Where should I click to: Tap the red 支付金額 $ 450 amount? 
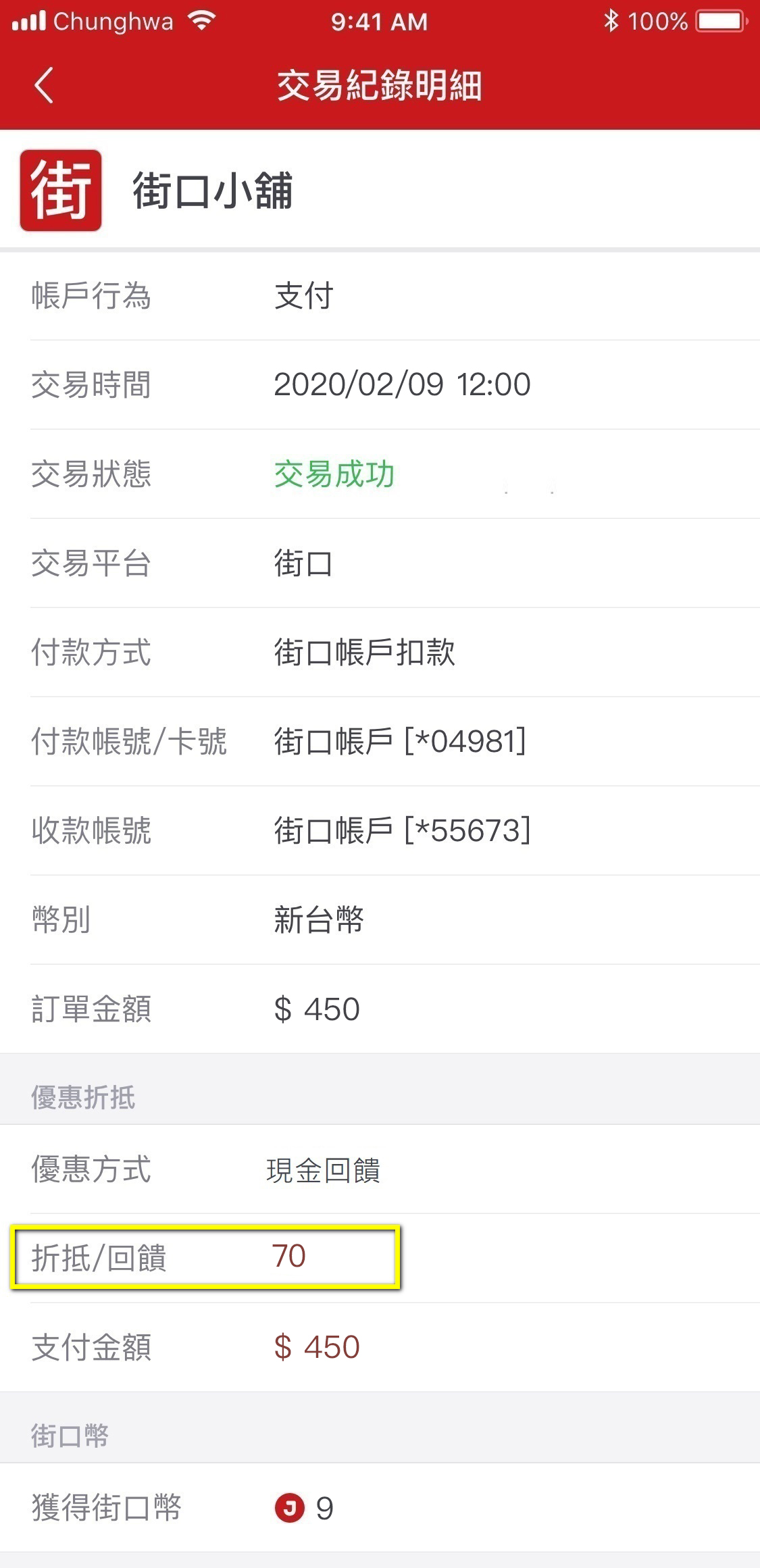coord(317,1346)
